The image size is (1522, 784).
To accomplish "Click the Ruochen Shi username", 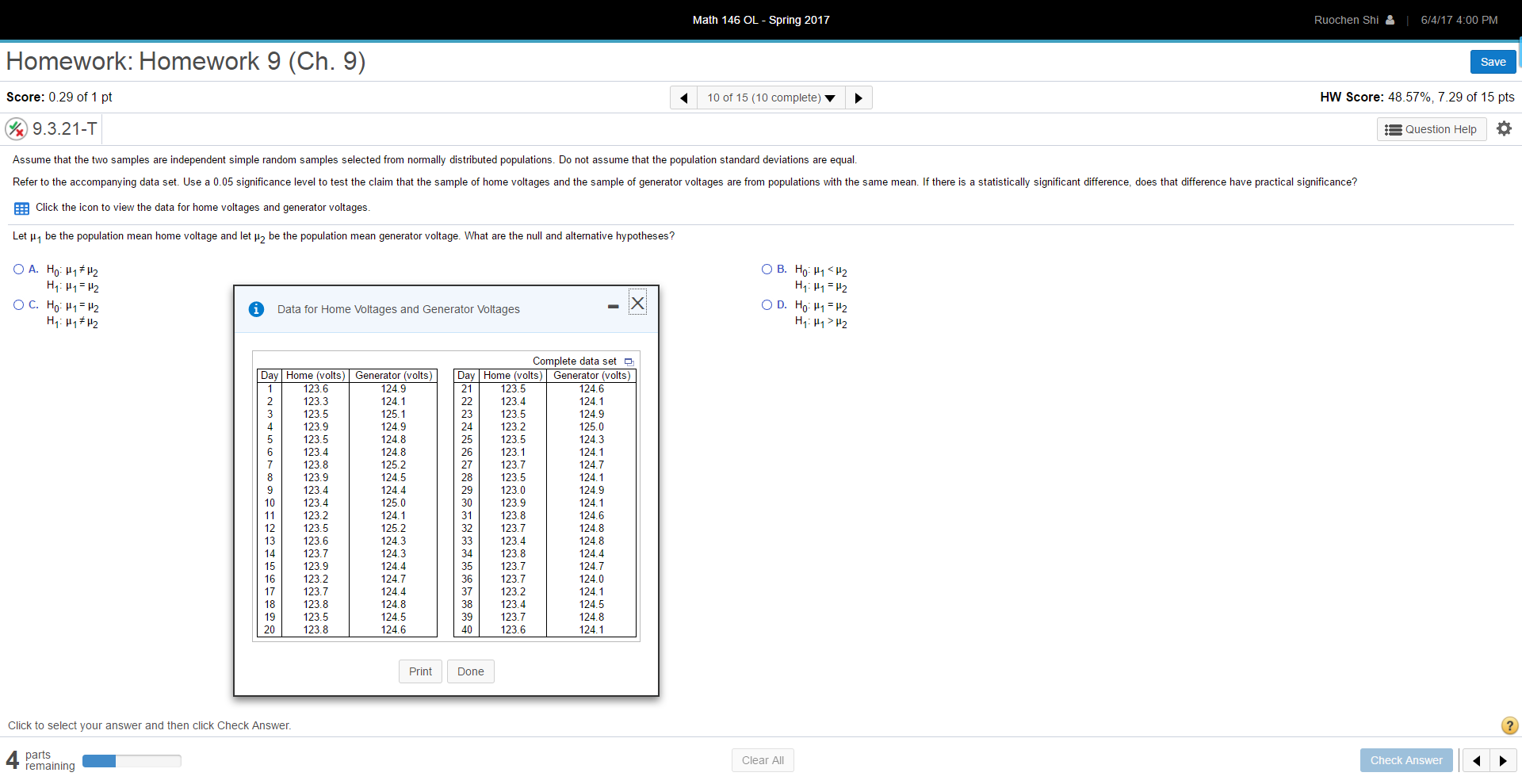I will pyautogui.click(x=1346, y=20).
